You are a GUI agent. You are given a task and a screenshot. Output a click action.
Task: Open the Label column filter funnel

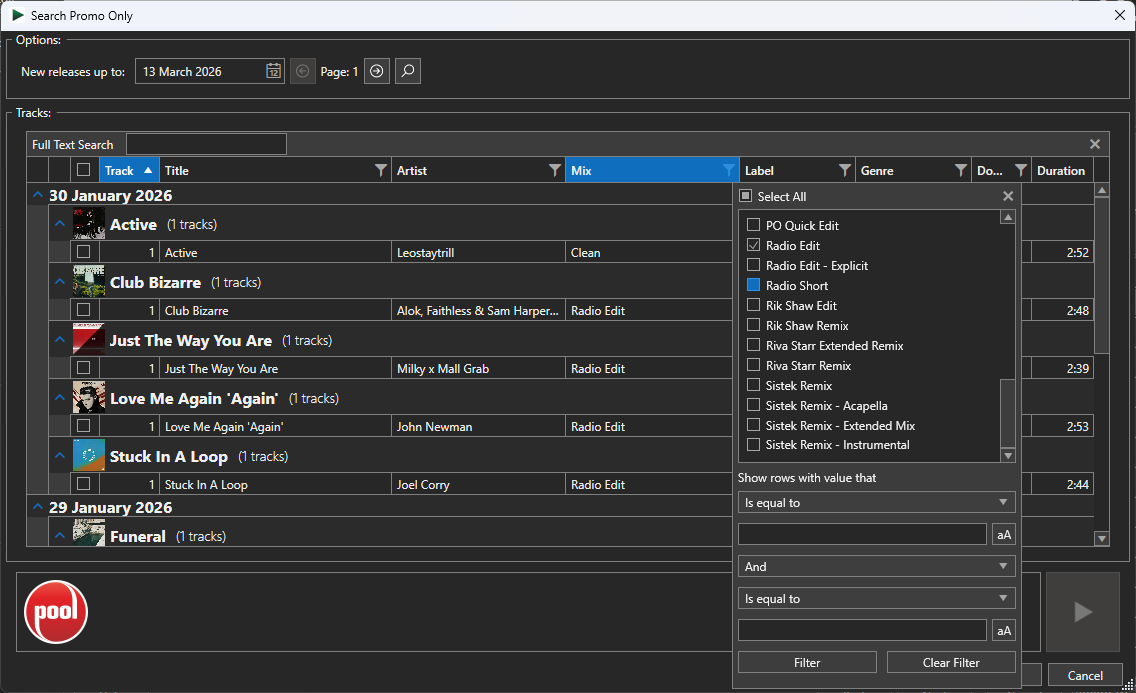pyautogui.click(x=844, y=170)
